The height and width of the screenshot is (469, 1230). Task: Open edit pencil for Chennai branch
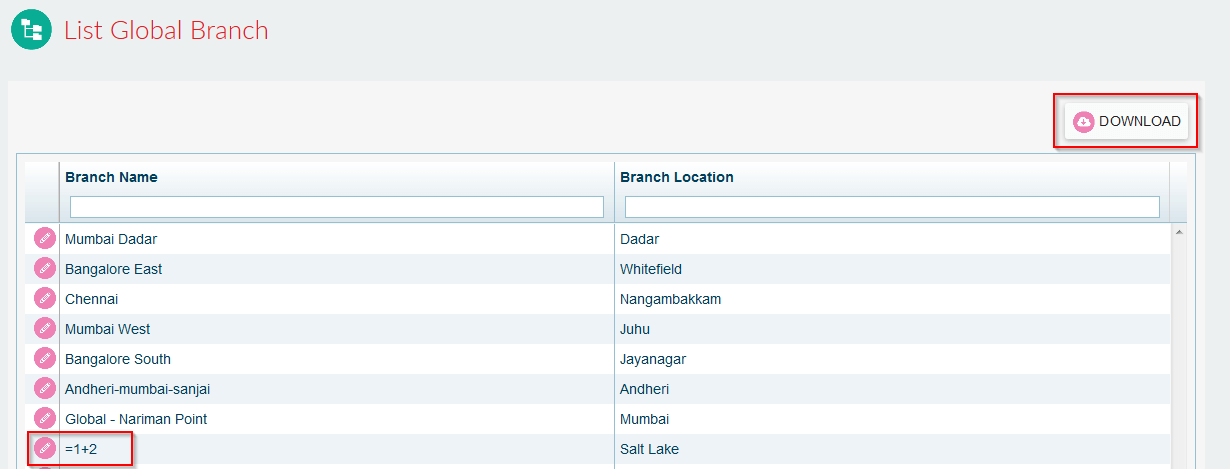click(45, 299)
